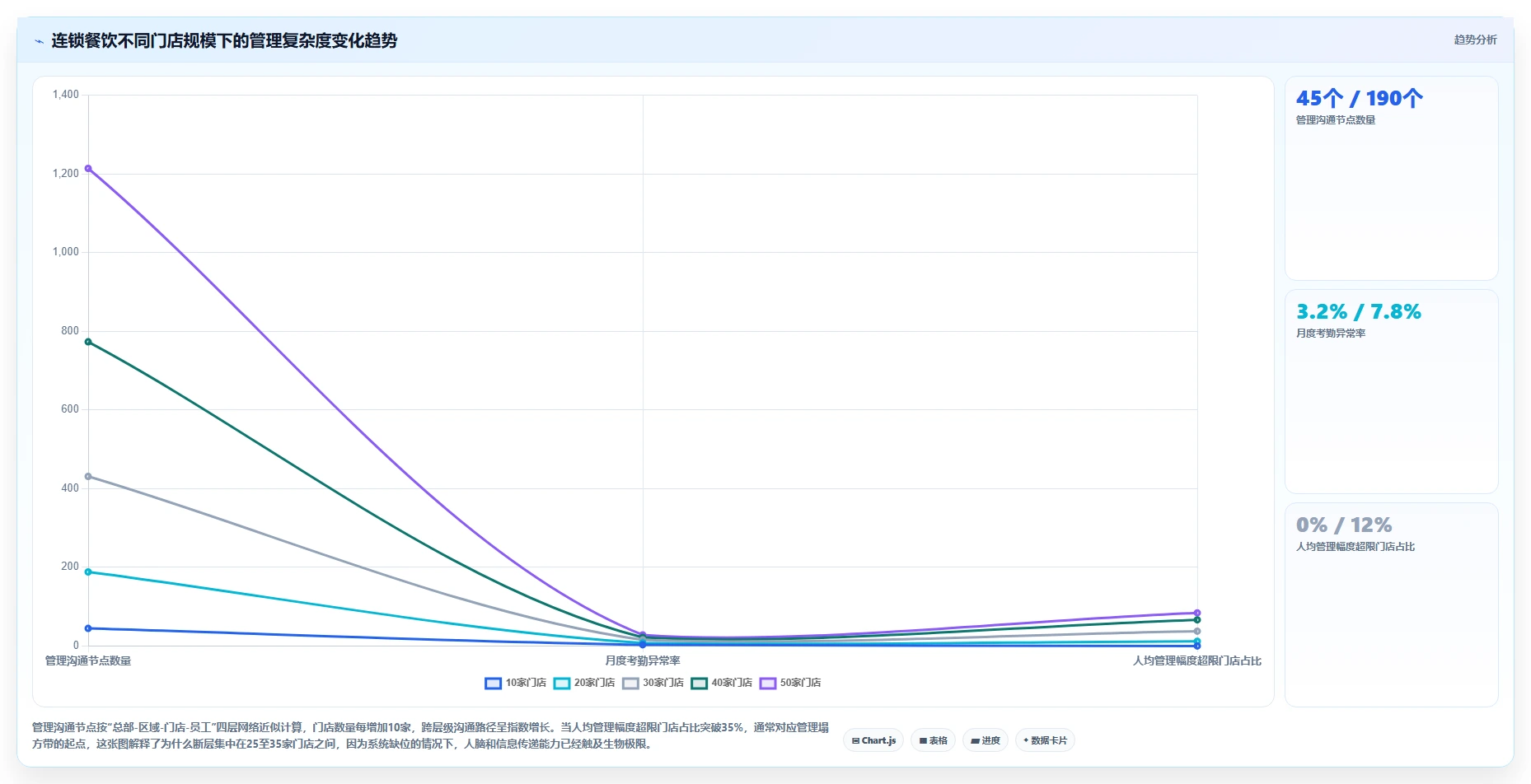This screenshot has height=784, width=1531.
Task: Click the 进度 tag chip
Action: 986,740
